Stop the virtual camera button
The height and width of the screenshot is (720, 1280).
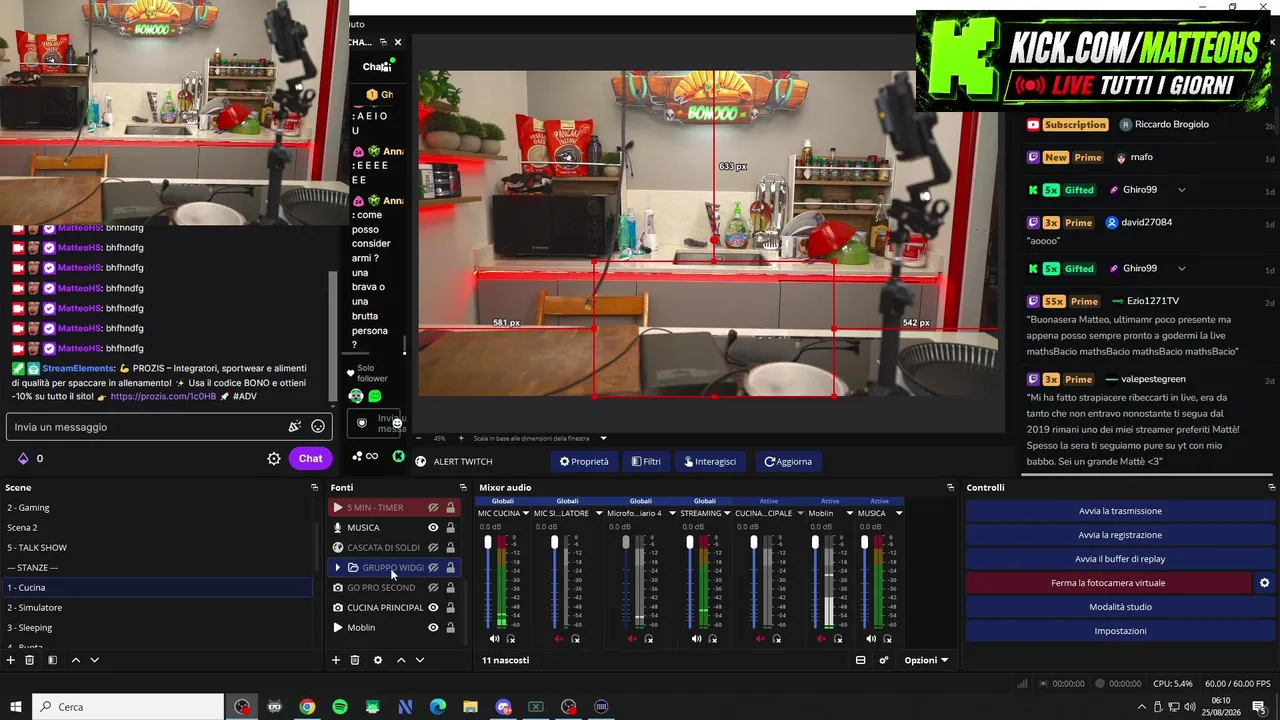click(x=1108, y=583)
